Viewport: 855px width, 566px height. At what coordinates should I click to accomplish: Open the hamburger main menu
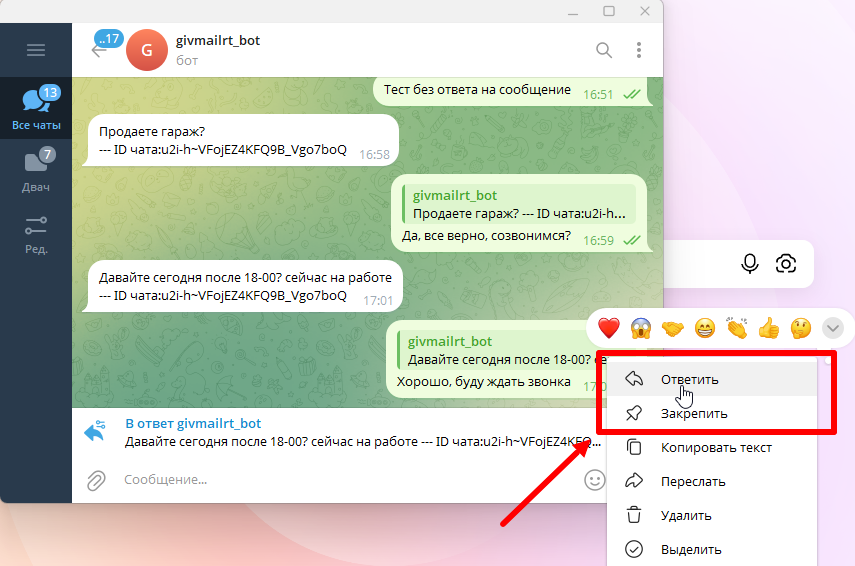pos(36,50)
